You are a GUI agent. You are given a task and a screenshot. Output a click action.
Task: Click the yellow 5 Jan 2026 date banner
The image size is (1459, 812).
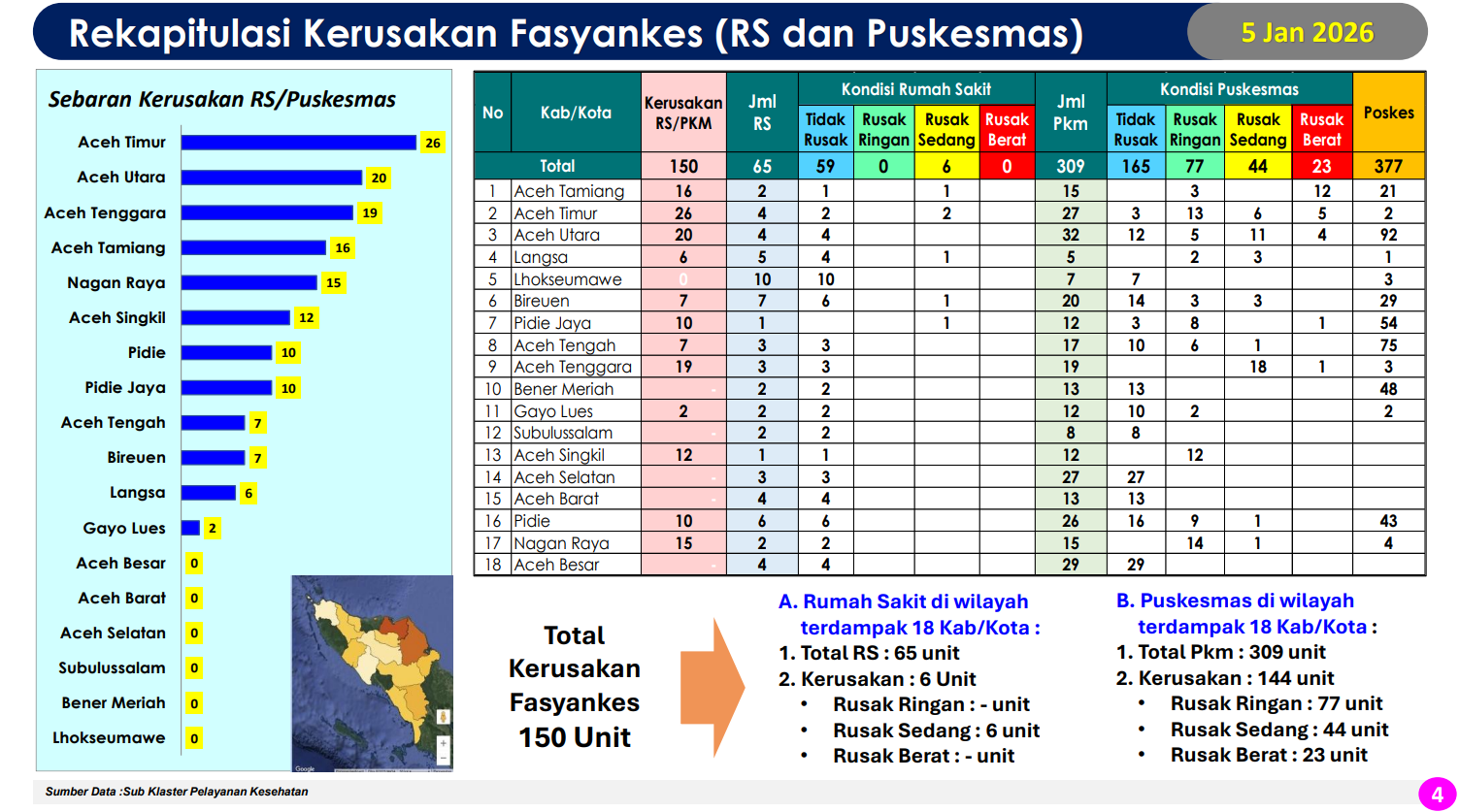(x=1308, y=30)
